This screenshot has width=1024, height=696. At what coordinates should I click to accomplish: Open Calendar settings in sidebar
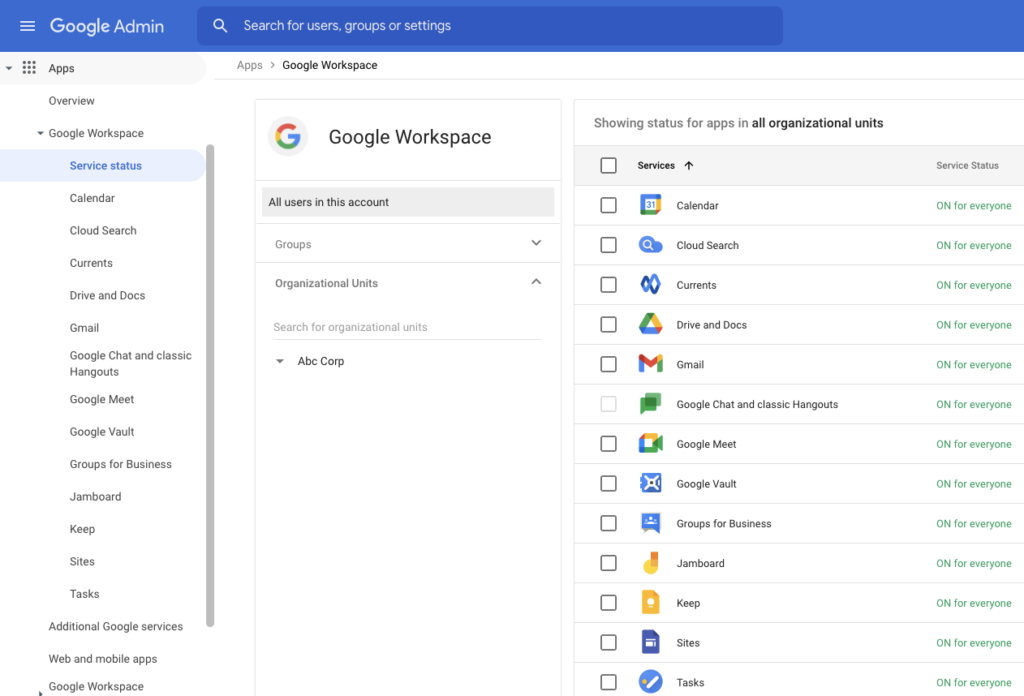(92, 198)
